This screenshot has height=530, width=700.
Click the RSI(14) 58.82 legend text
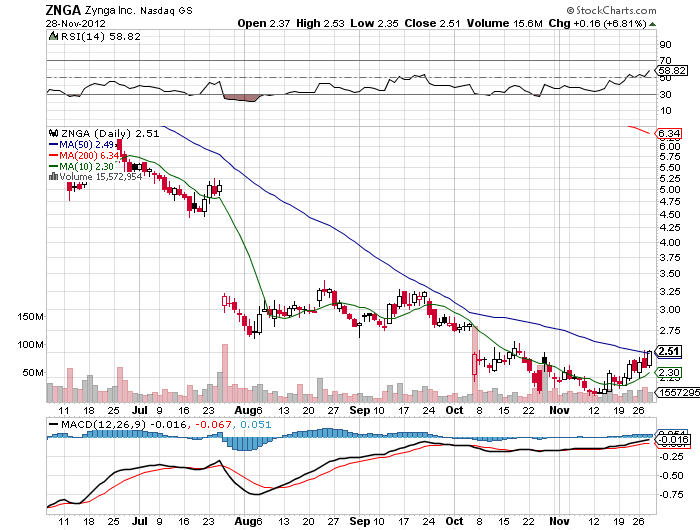pyautogui.click(x=100, y=37)
